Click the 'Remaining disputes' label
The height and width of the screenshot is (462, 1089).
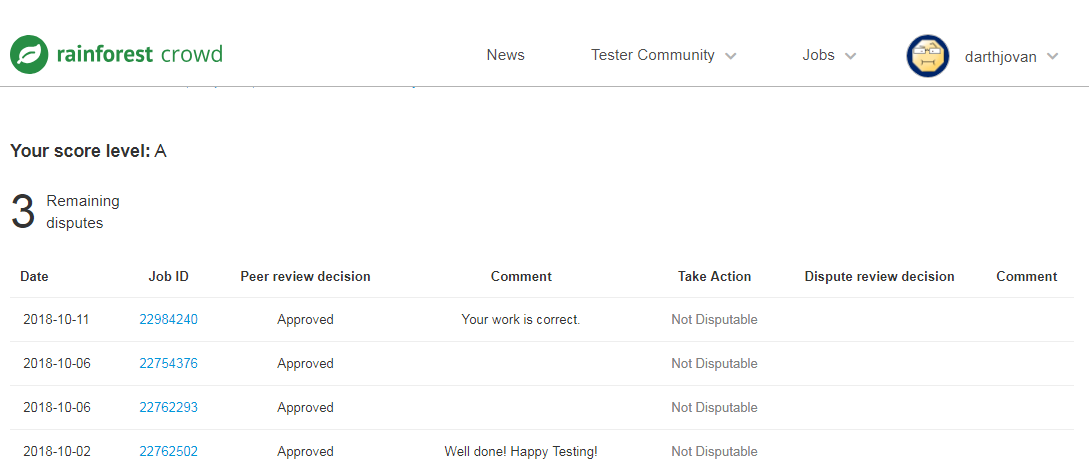pyautogui.click(x=83, y=212)
